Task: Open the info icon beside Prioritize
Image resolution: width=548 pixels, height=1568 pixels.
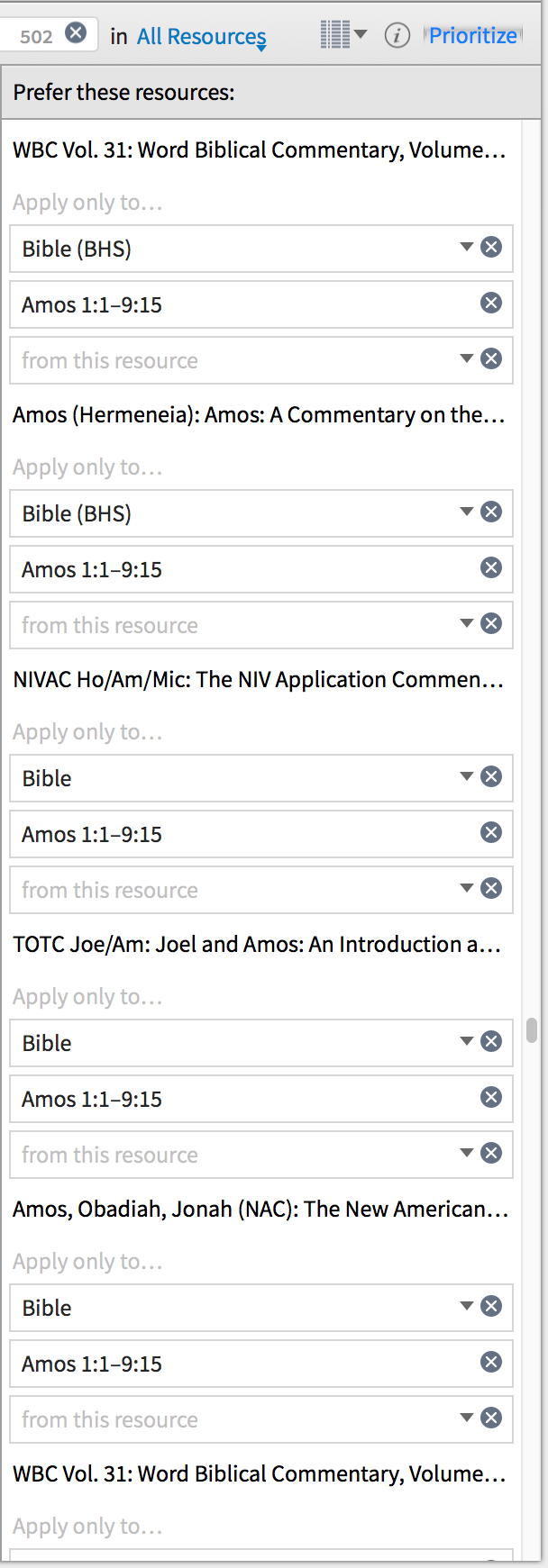Action: point(397,35)
